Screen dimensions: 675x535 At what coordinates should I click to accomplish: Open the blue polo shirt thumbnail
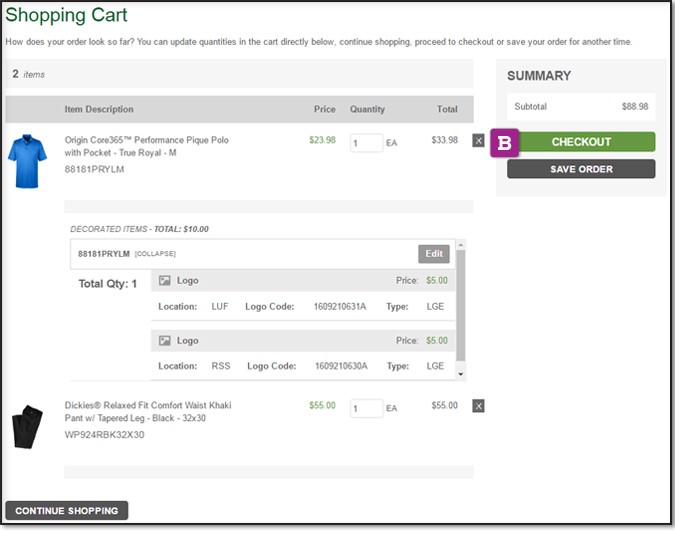pyautogui.click(x=27, y=162)
